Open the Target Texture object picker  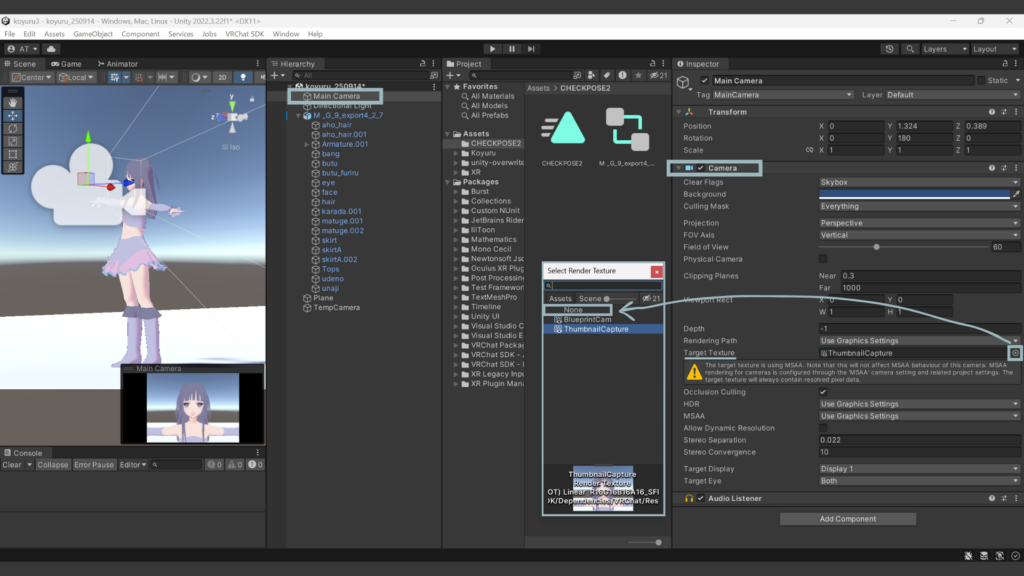pyautogui.click(x=1015, y=353)
